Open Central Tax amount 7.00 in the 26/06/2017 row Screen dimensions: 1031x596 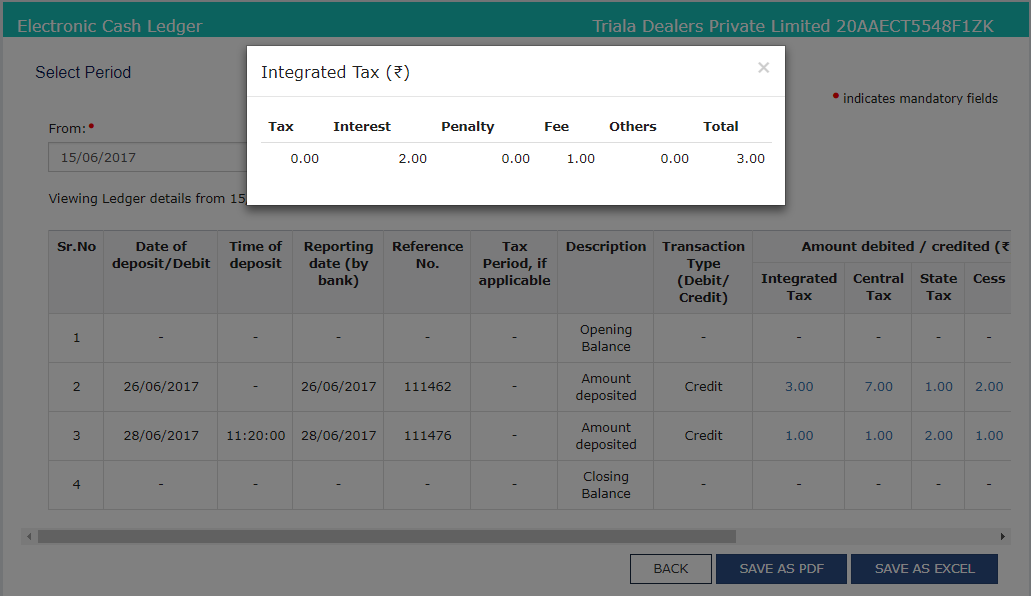880,386
